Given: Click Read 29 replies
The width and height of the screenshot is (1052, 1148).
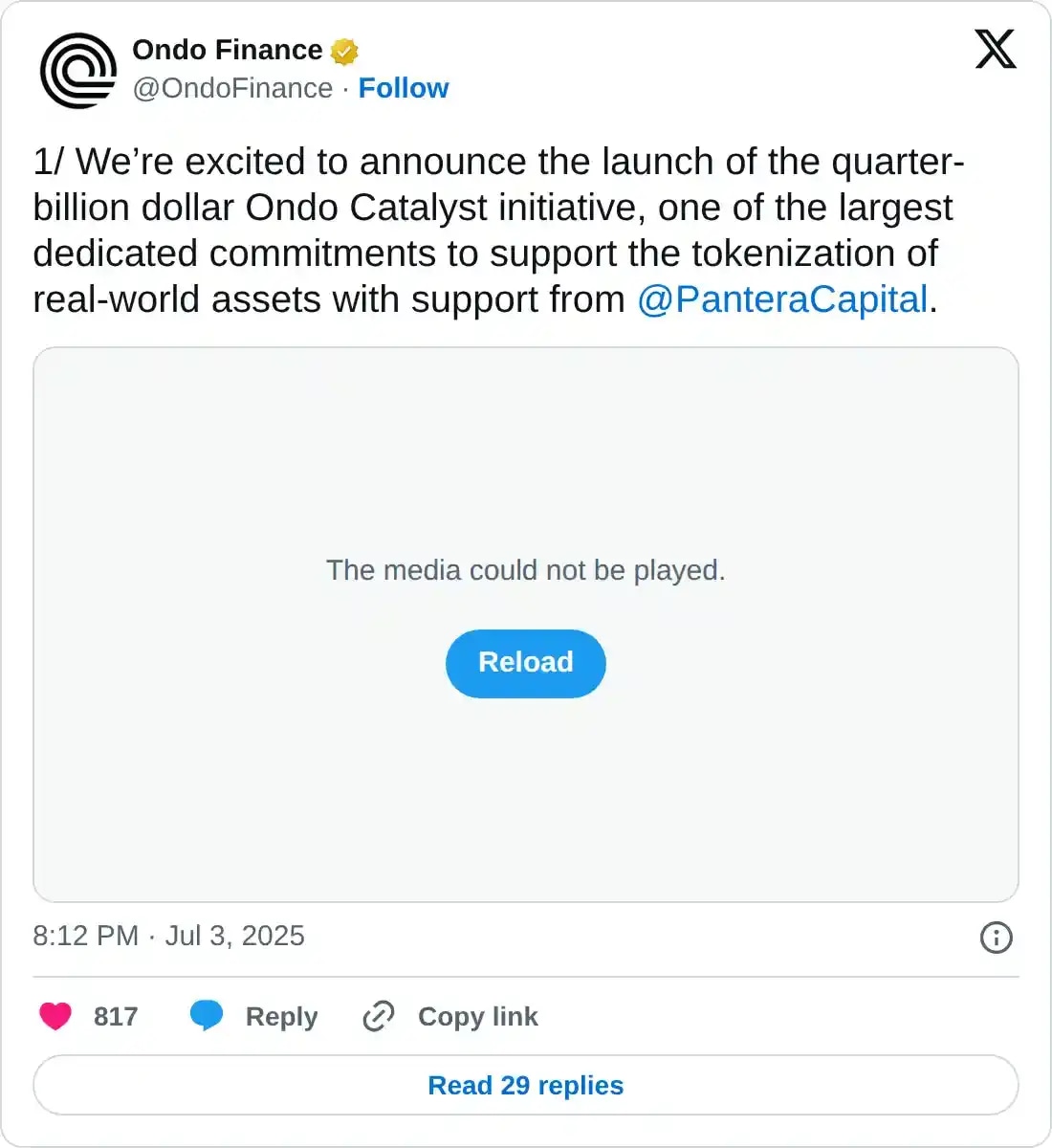Looking at the screenshot, I should click(525, 1085).
